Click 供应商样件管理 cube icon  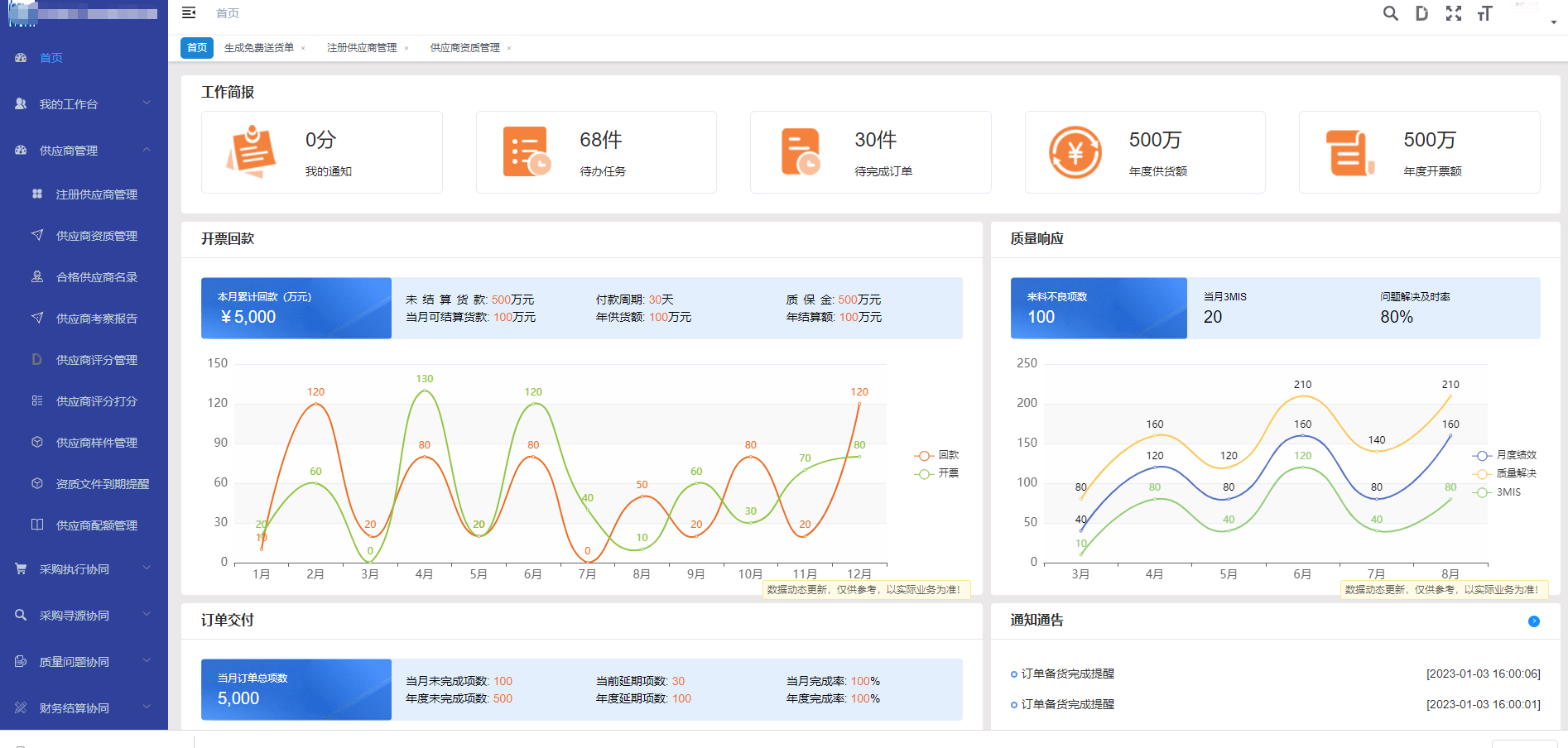click(37, 443)
